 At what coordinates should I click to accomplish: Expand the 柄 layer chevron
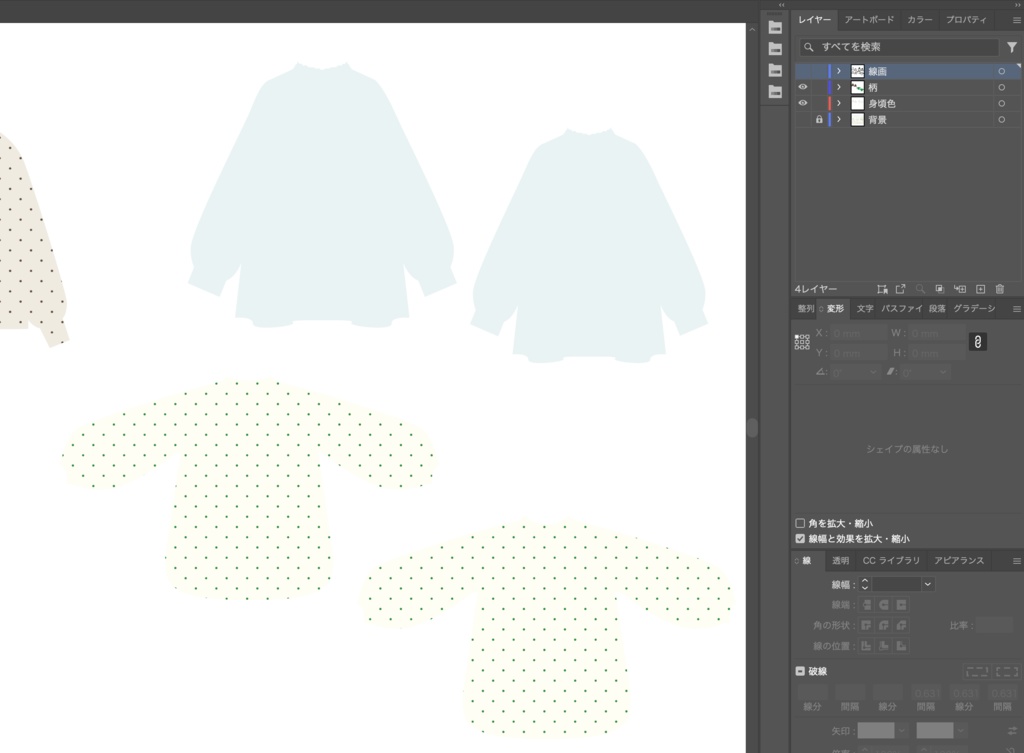tap(839, 87)
